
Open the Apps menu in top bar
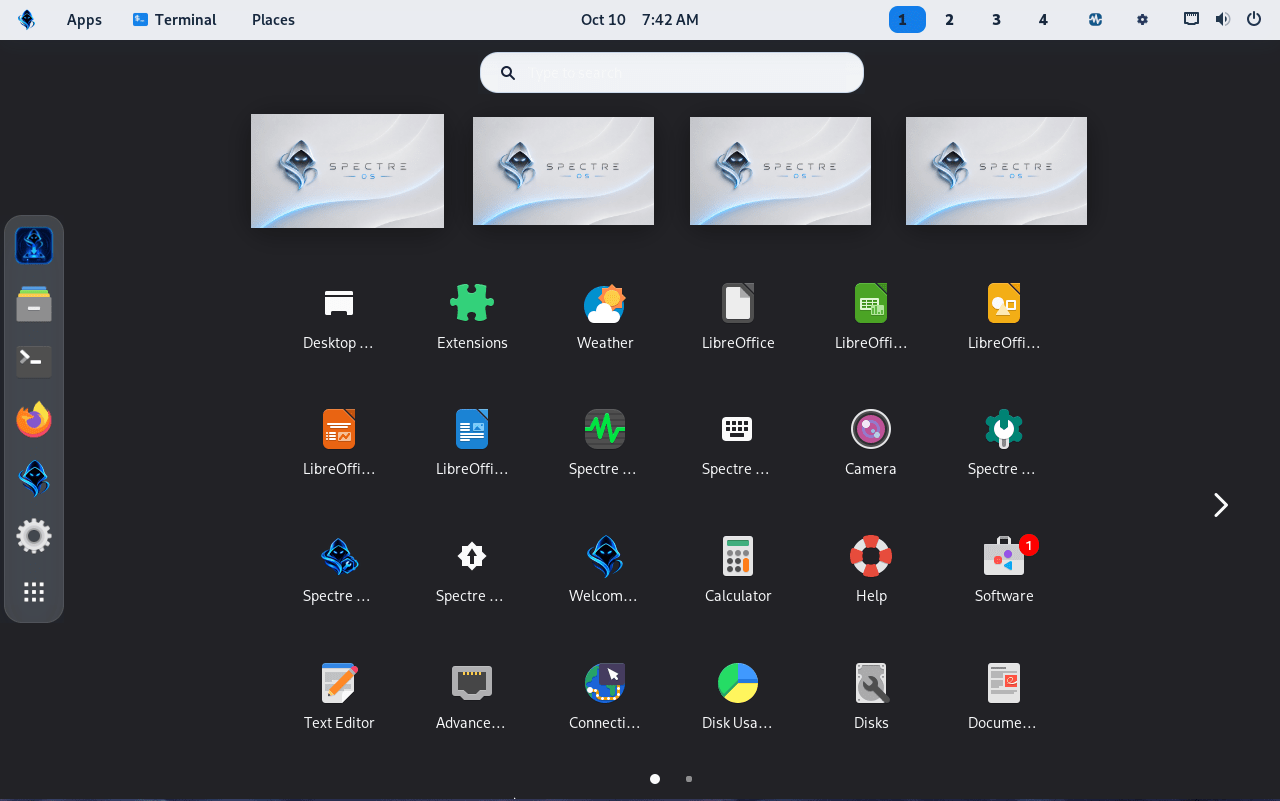point(84,20)
